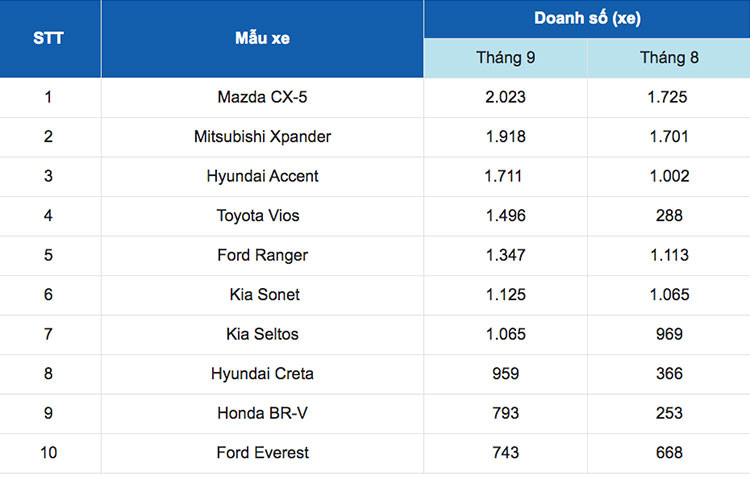The height and width of the screenshot is (500, 750).
Task: Click the Mitsubishi Xpander model cell
Action: point(262,137)
